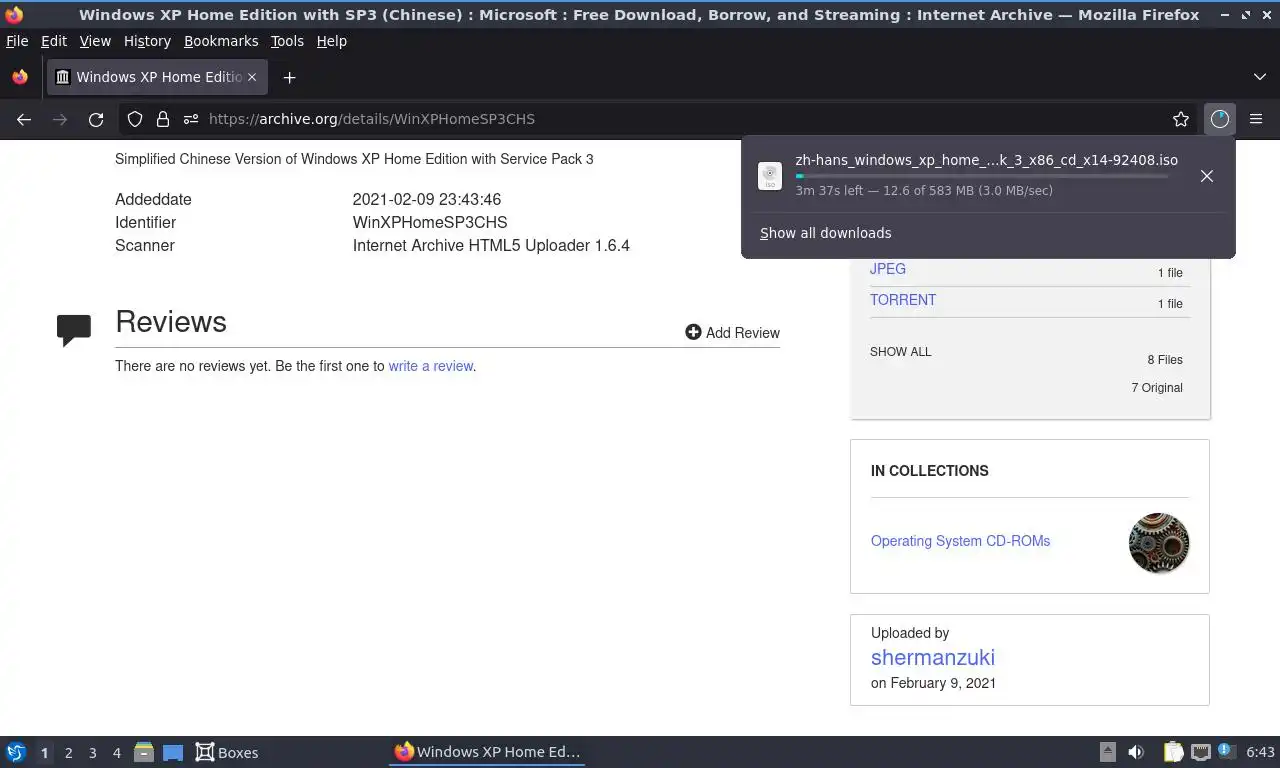Switch to the Boxes taskbar window
The image size is (1280, 768).
tap(227, 752)
